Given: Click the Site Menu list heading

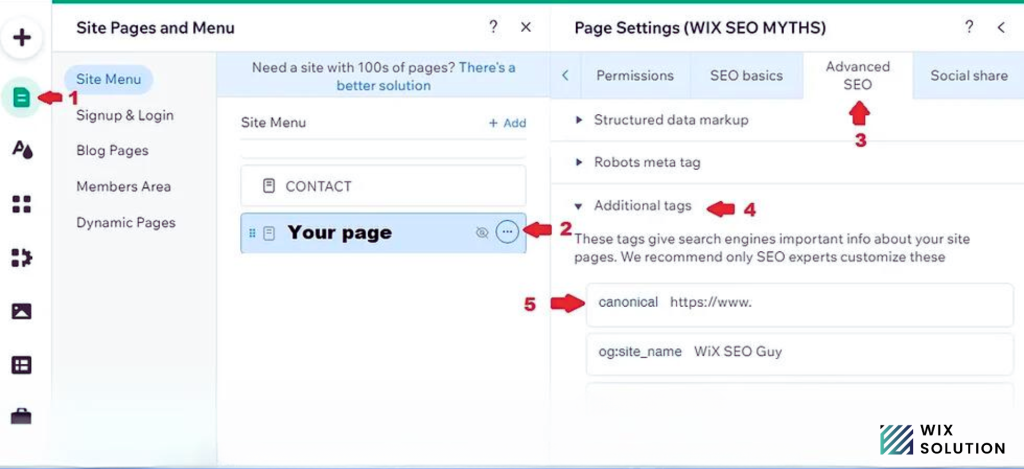Looking at the screenshot, I should [274, 123].
